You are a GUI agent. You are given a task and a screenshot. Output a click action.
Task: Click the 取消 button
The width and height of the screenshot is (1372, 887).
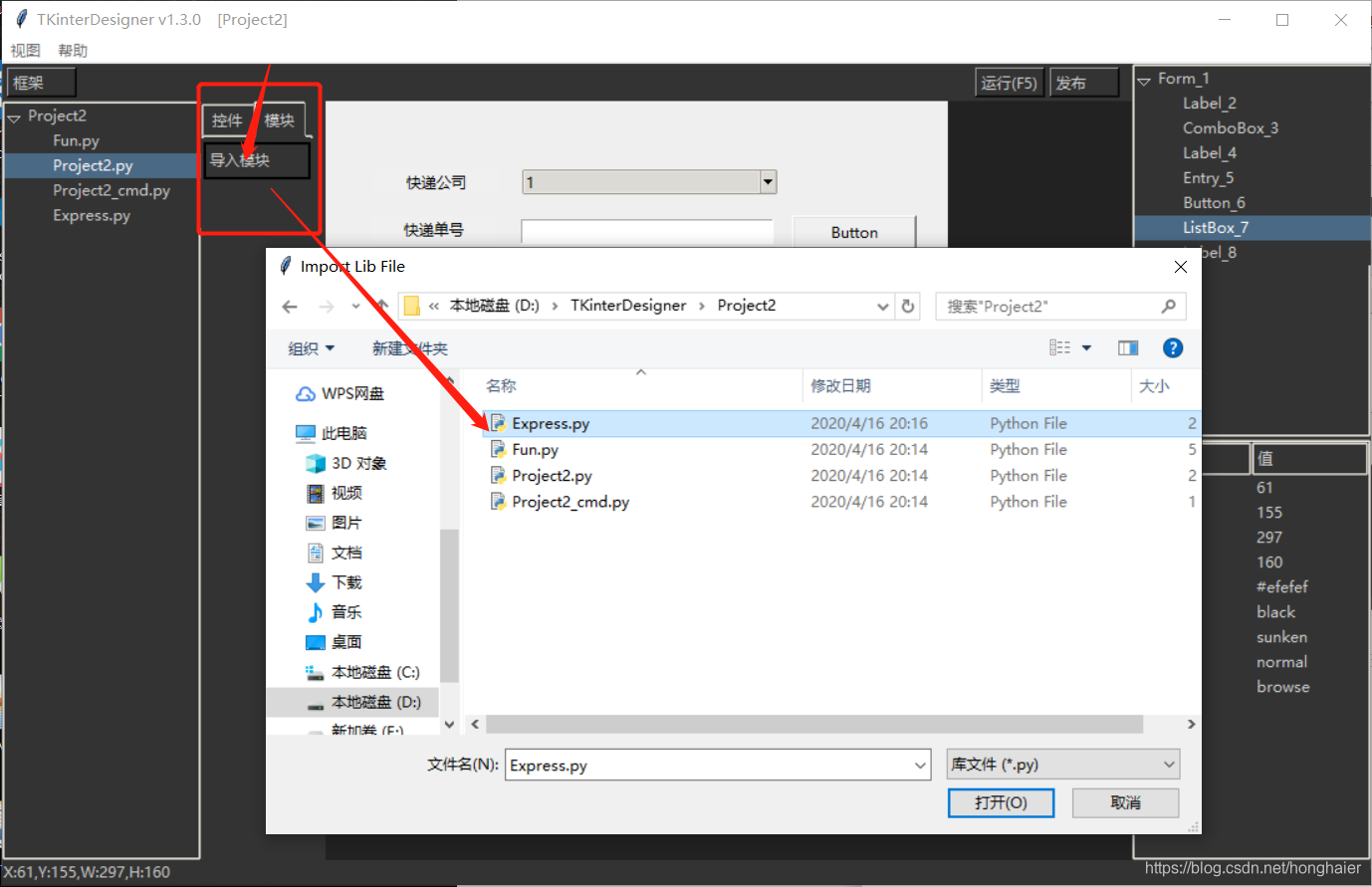1125,802
